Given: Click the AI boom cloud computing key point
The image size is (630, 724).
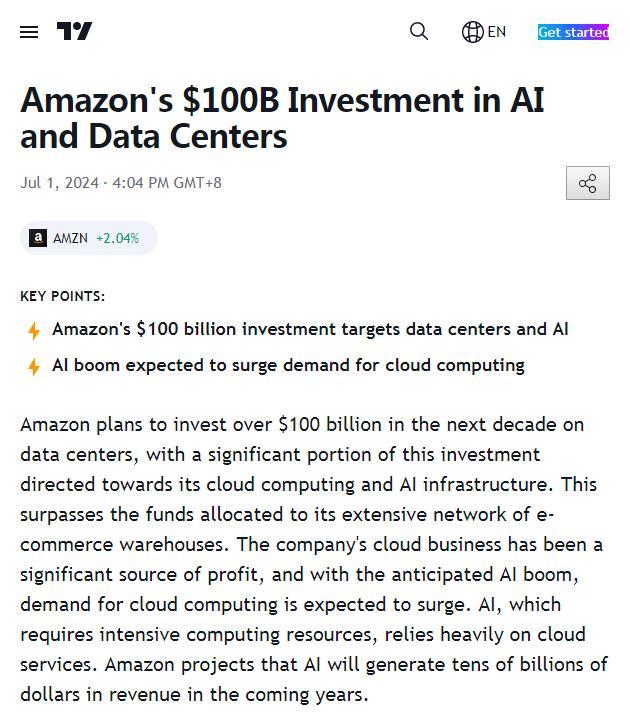Looking at the screenshot, I should [288, 365].
